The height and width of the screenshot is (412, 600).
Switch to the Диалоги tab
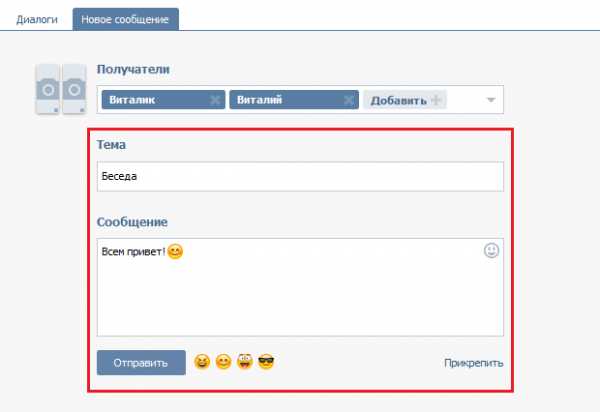[x=37, y=20]
